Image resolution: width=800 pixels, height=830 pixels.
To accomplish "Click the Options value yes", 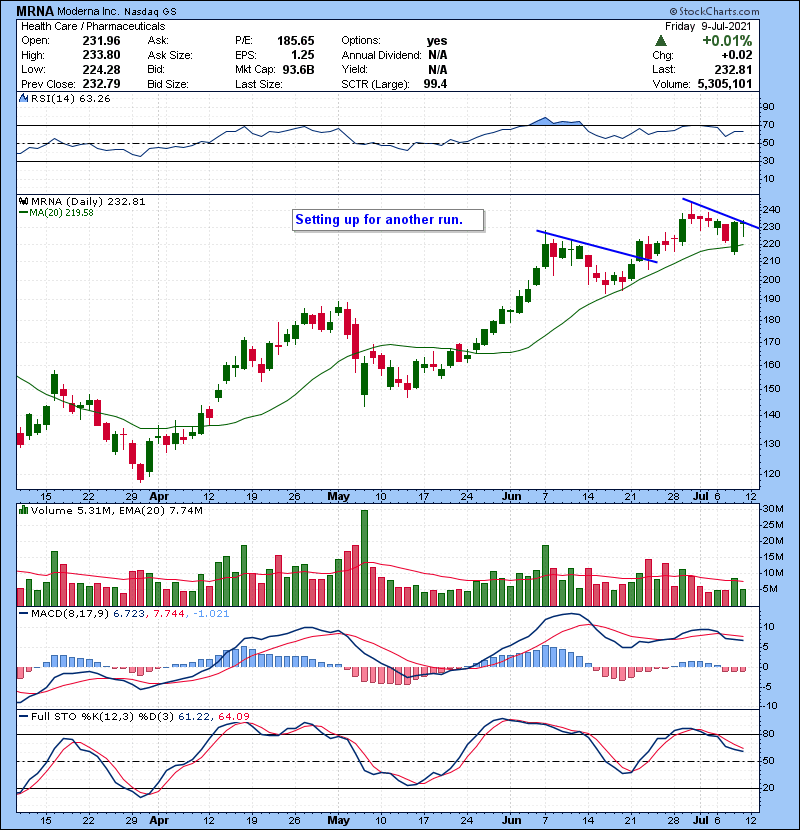I will (437, 41).
